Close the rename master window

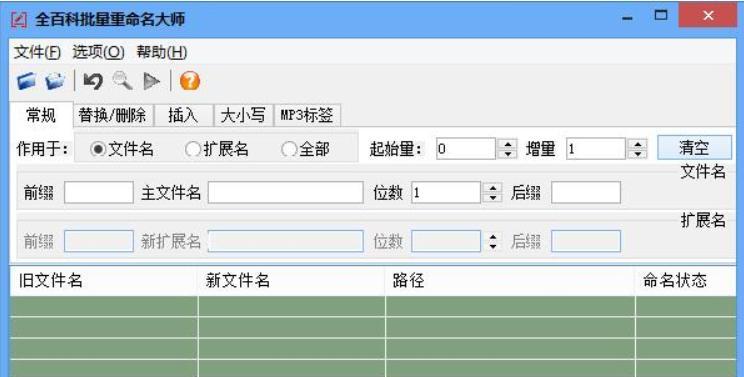click(x=708, y=16)
